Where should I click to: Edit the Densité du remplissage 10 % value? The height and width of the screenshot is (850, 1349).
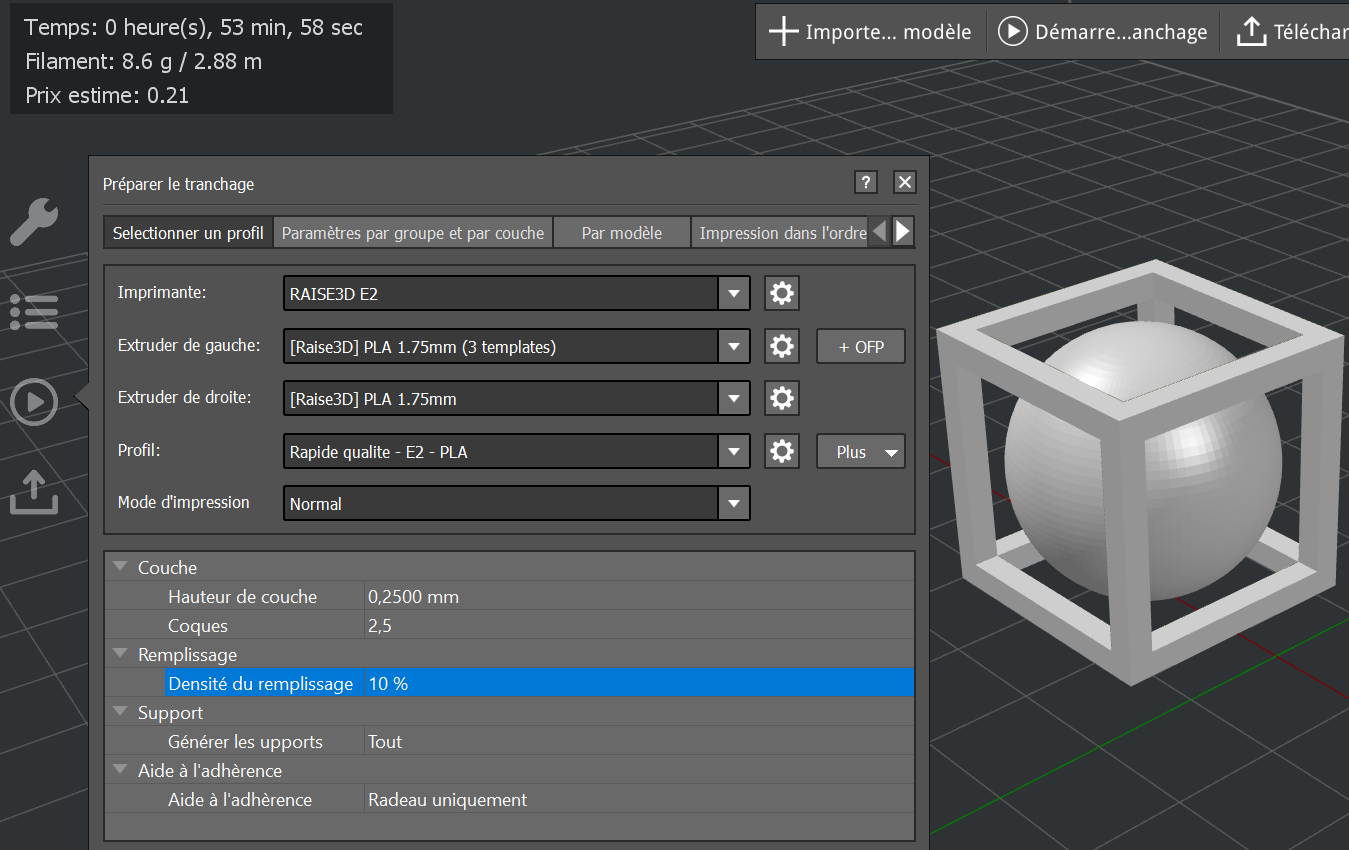tap(640, 684)
